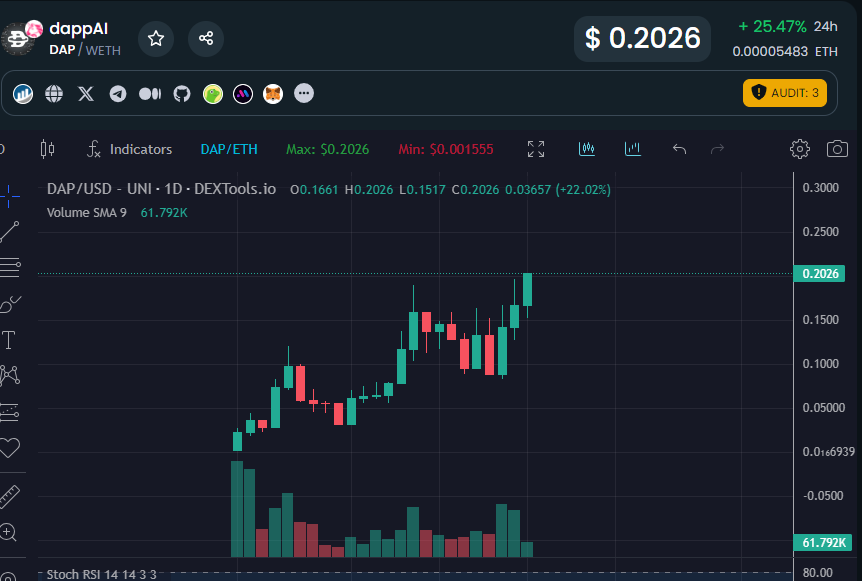This screenshot has width=862, height=581.
Task: Switch pair view with DAP/ETH toggle
Action: click(229, 149)
